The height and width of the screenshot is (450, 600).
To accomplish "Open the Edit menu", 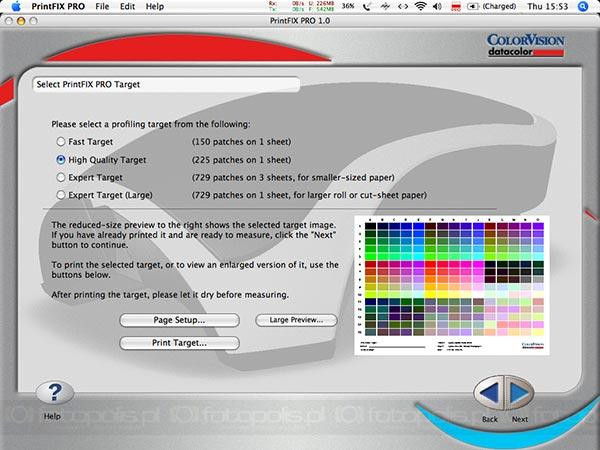I will click(x=127, y=6).
